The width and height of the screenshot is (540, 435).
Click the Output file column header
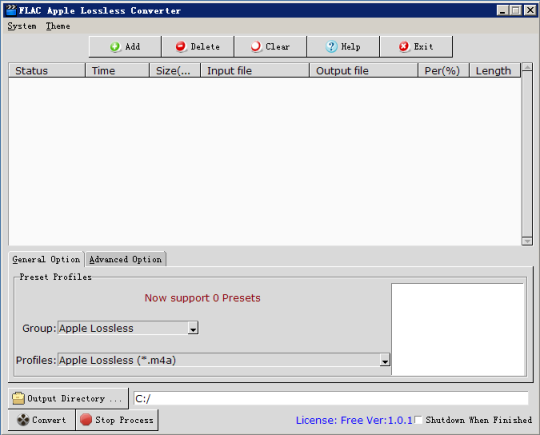364,71
